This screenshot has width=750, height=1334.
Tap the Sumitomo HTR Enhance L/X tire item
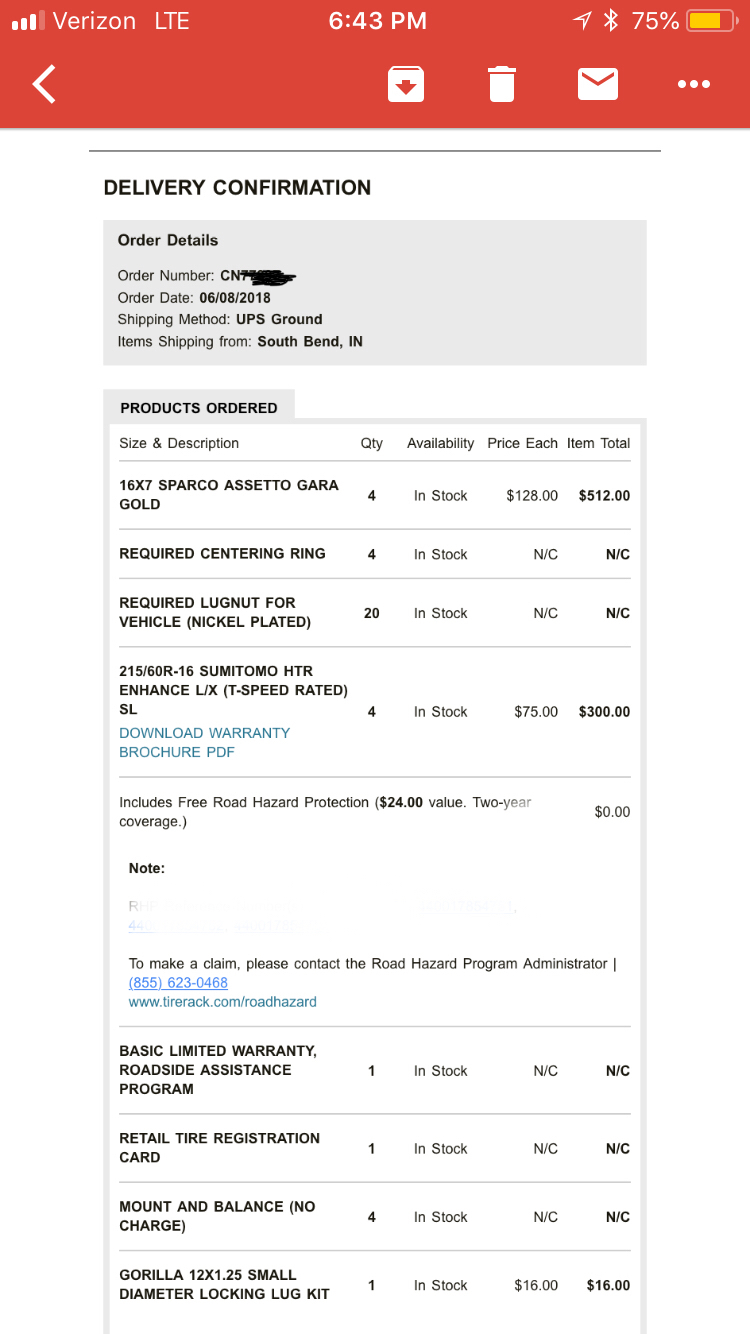(233, 690)
